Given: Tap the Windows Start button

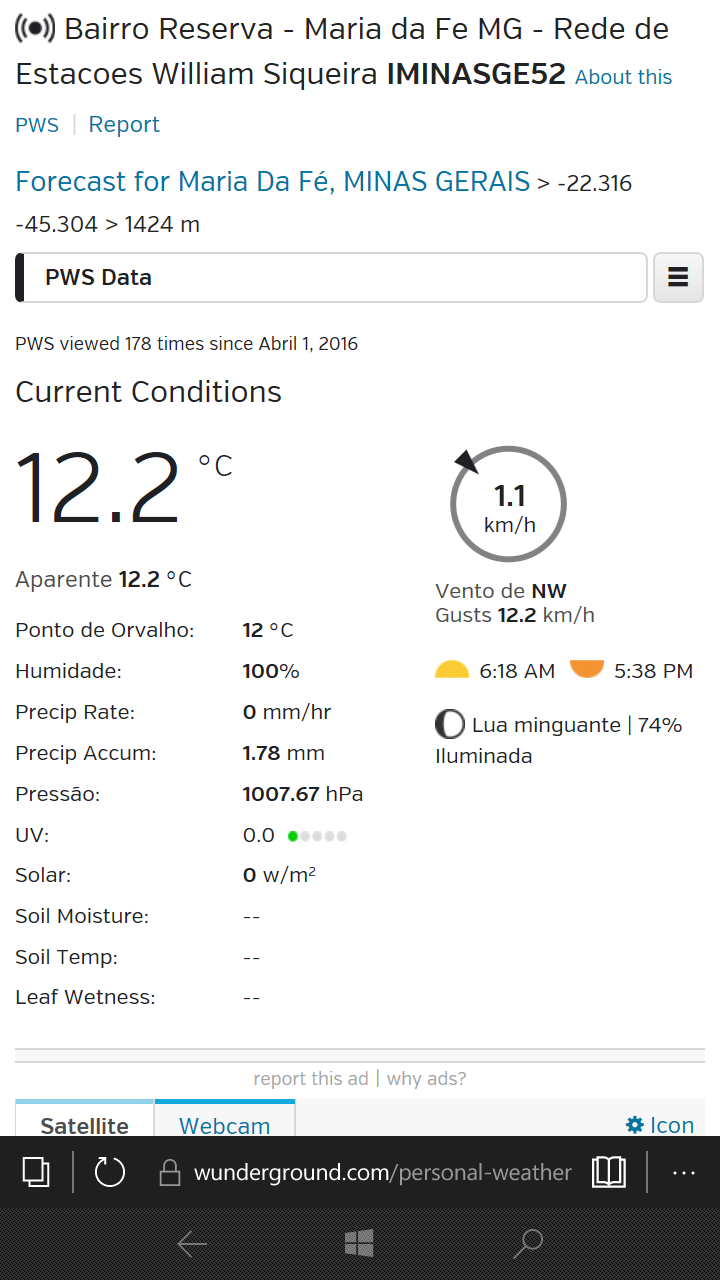Looking at the screenshot, I should click(359, 1243).
